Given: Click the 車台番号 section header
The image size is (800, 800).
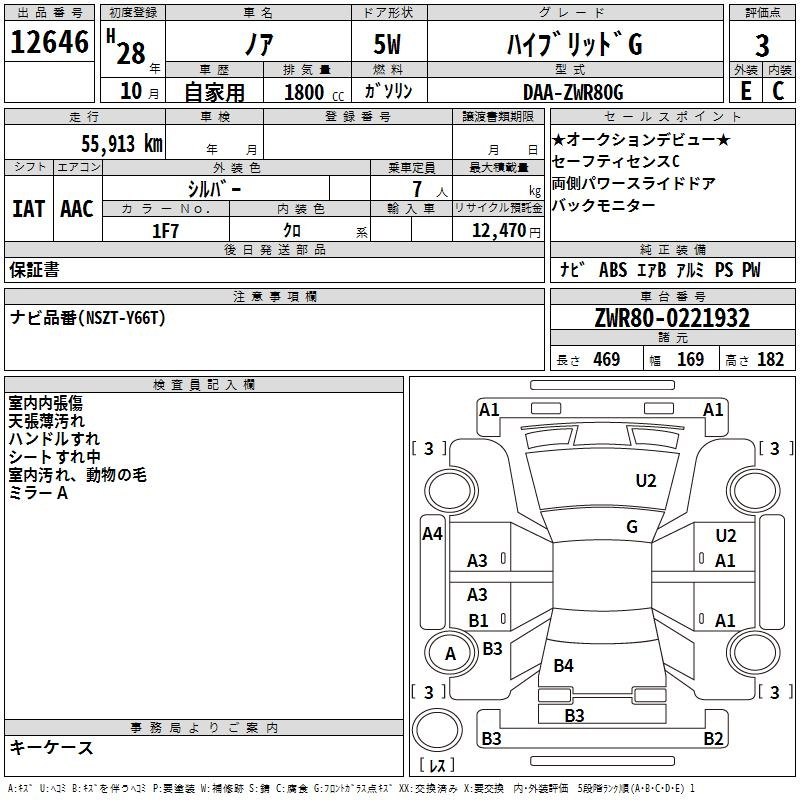Looking at the screenshot, I should [x=672, y=296].
